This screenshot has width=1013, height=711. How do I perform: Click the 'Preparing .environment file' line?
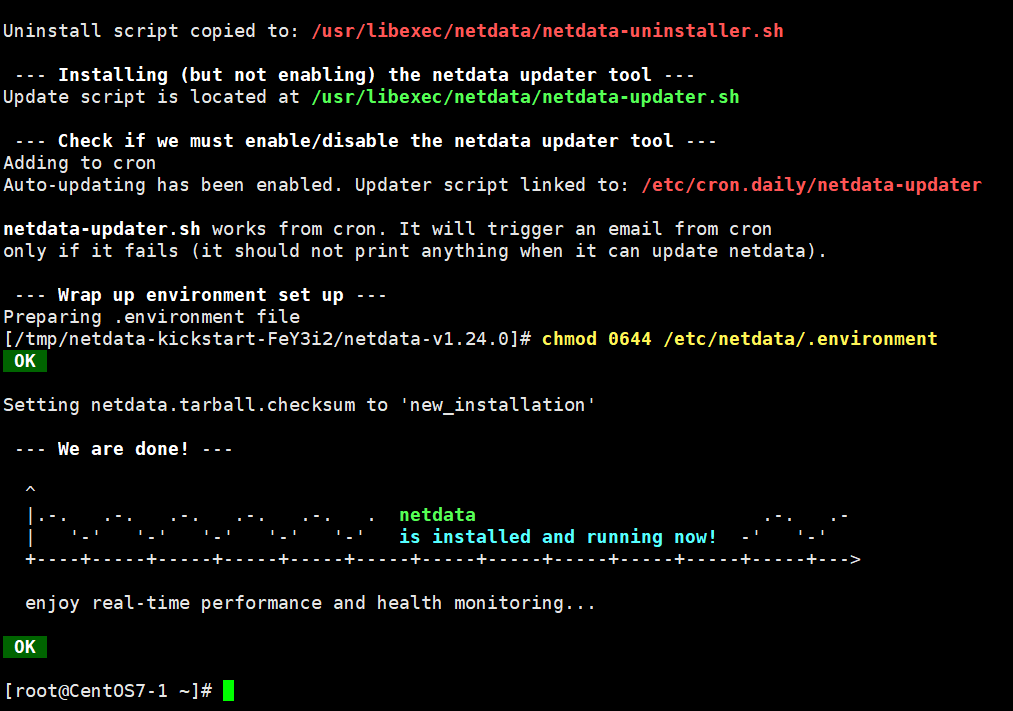(x=151, y=317)
